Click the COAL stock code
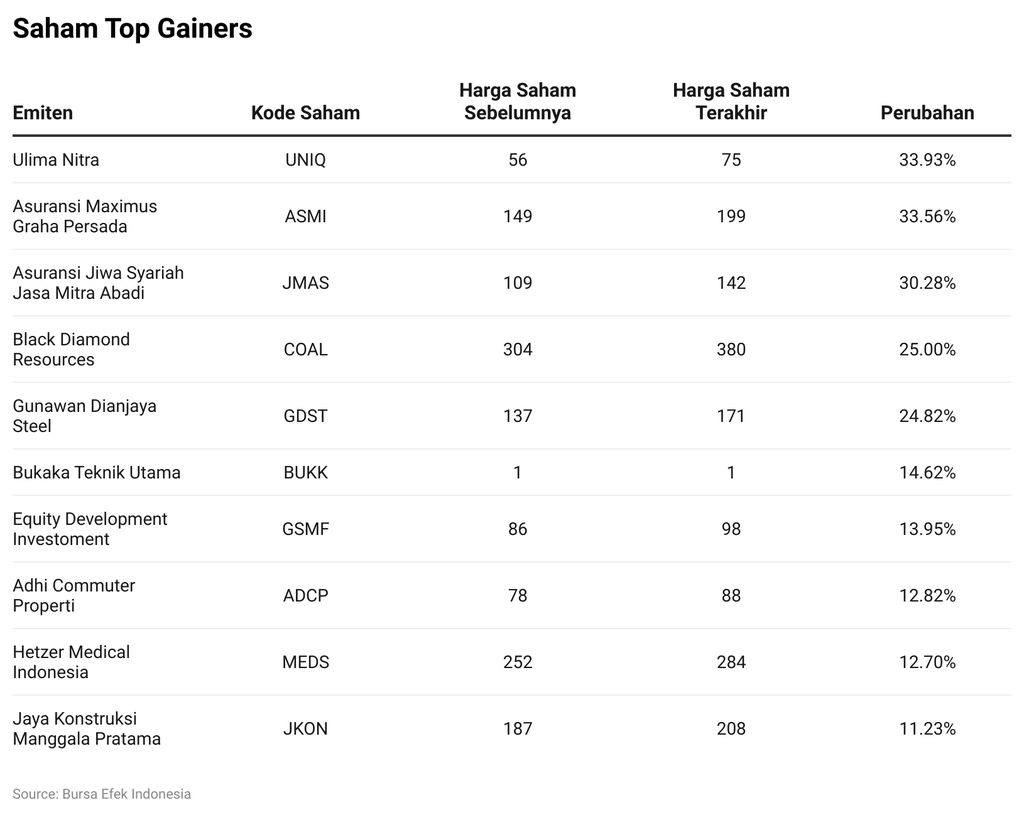 point(305,349)
